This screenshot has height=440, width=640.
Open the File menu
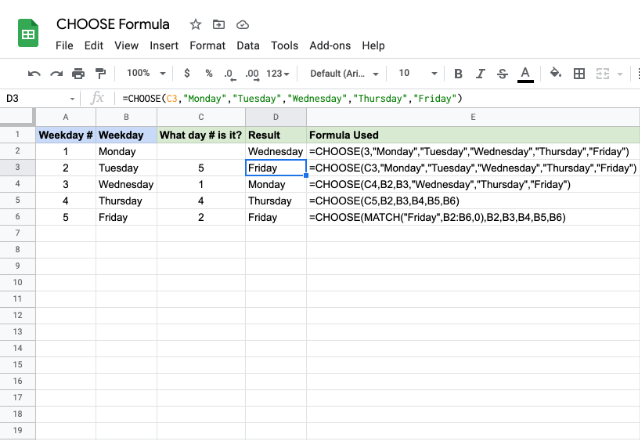click(x=64, y=46)
